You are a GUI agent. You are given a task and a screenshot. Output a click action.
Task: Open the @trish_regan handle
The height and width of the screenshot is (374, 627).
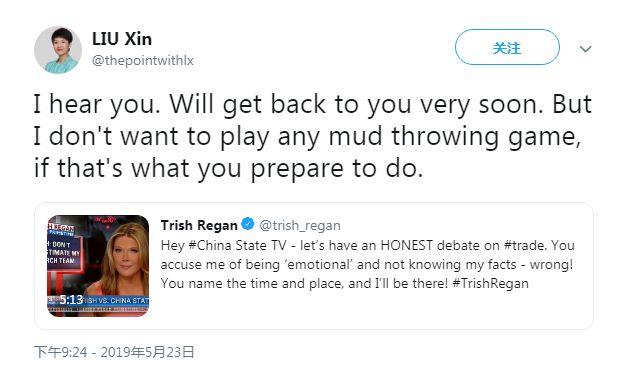(300, 225)
